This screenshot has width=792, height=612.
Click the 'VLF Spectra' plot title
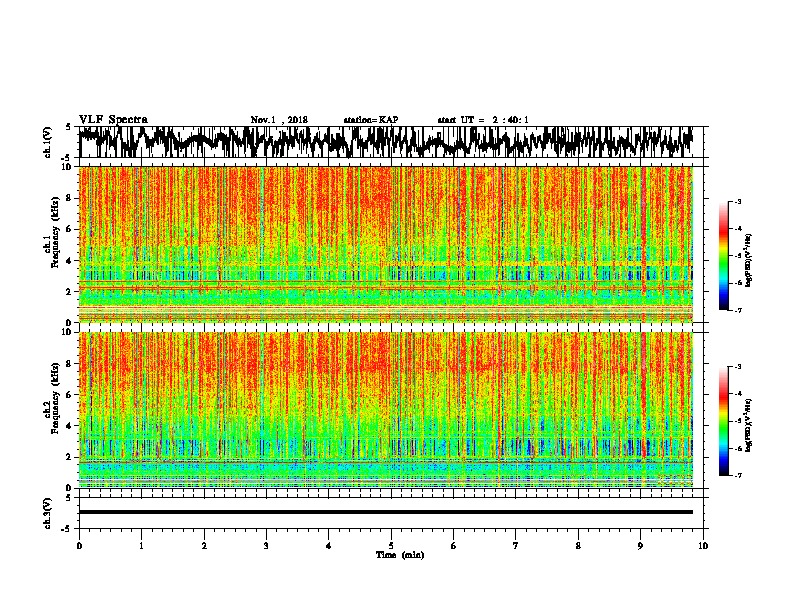point(113,120)
